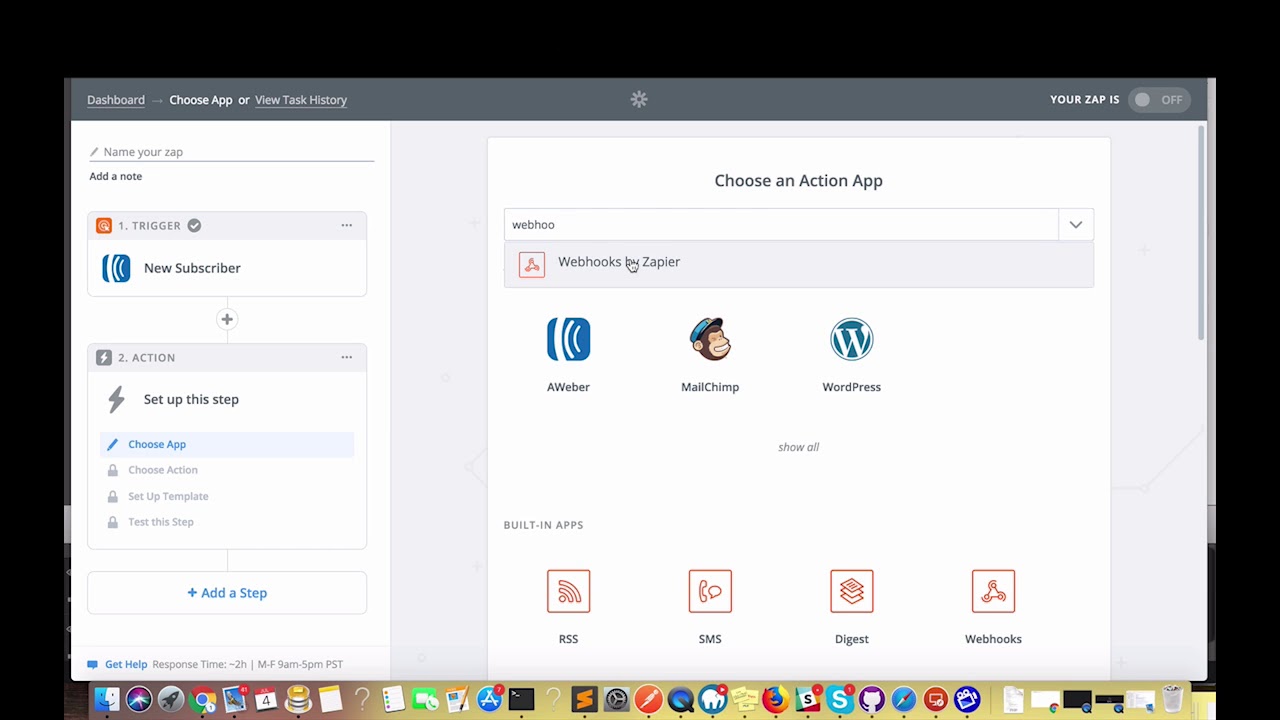Click show all apps link
Image resolution: width=1280 pixels, height=720 pixels.
click(x=798, y=447)
